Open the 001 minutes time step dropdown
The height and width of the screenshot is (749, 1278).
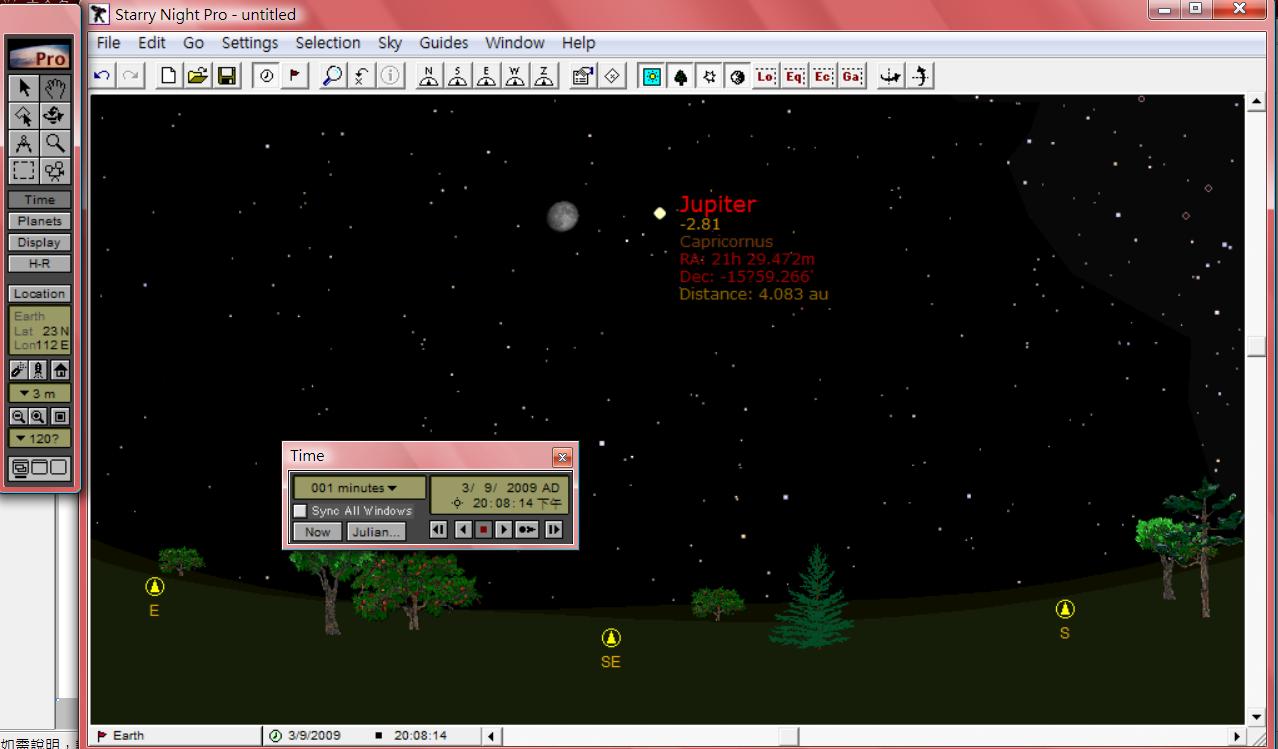coord(354,488)
